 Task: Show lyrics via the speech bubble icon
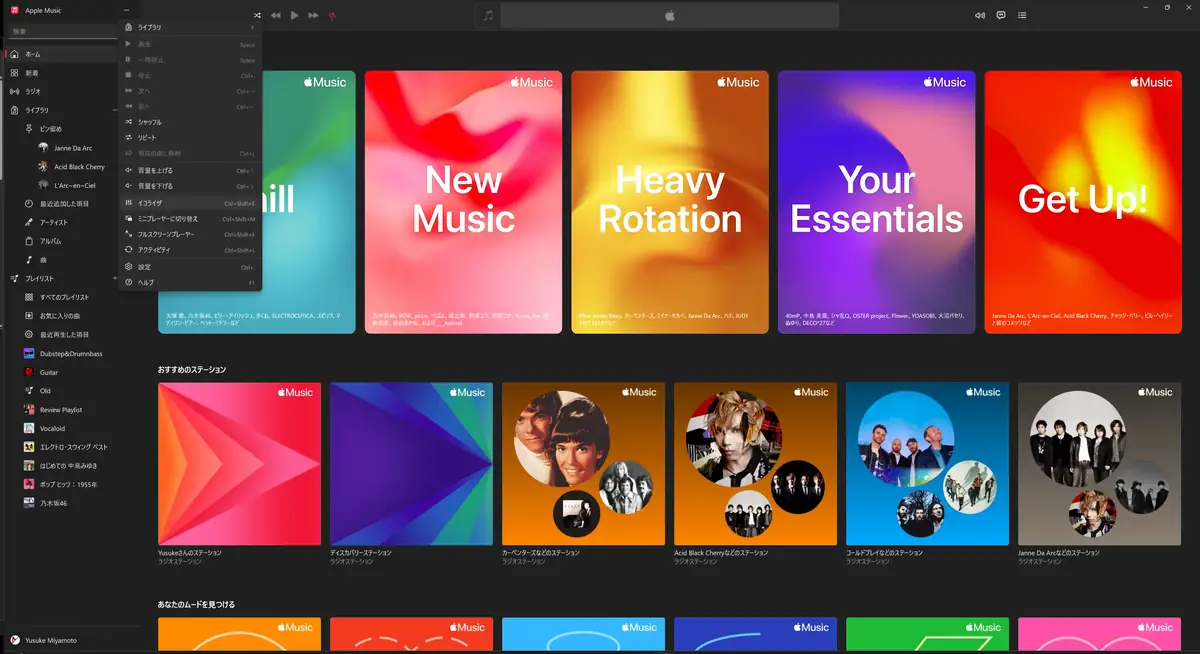click(1001, 15)
